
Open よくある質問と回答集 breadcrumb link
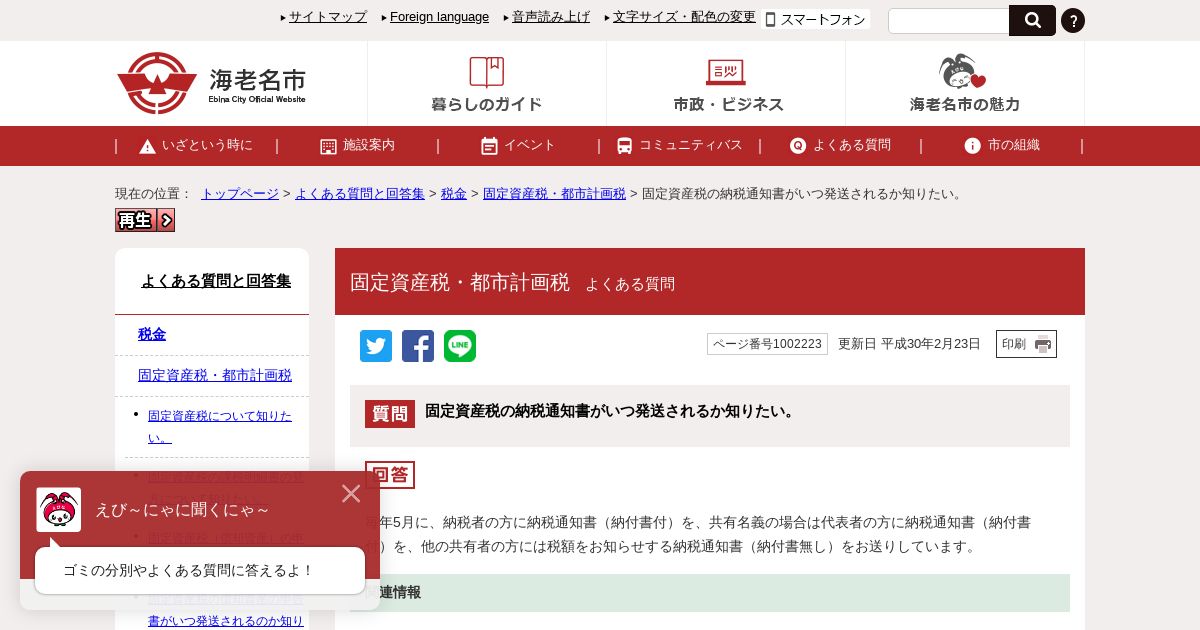click(360, 194)
